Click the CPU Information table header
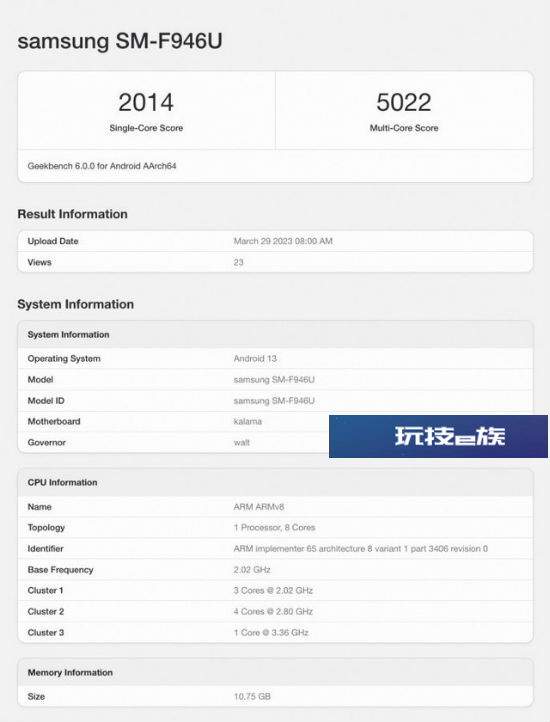Viewport: 550px width, 722px height. coord(275,483)
